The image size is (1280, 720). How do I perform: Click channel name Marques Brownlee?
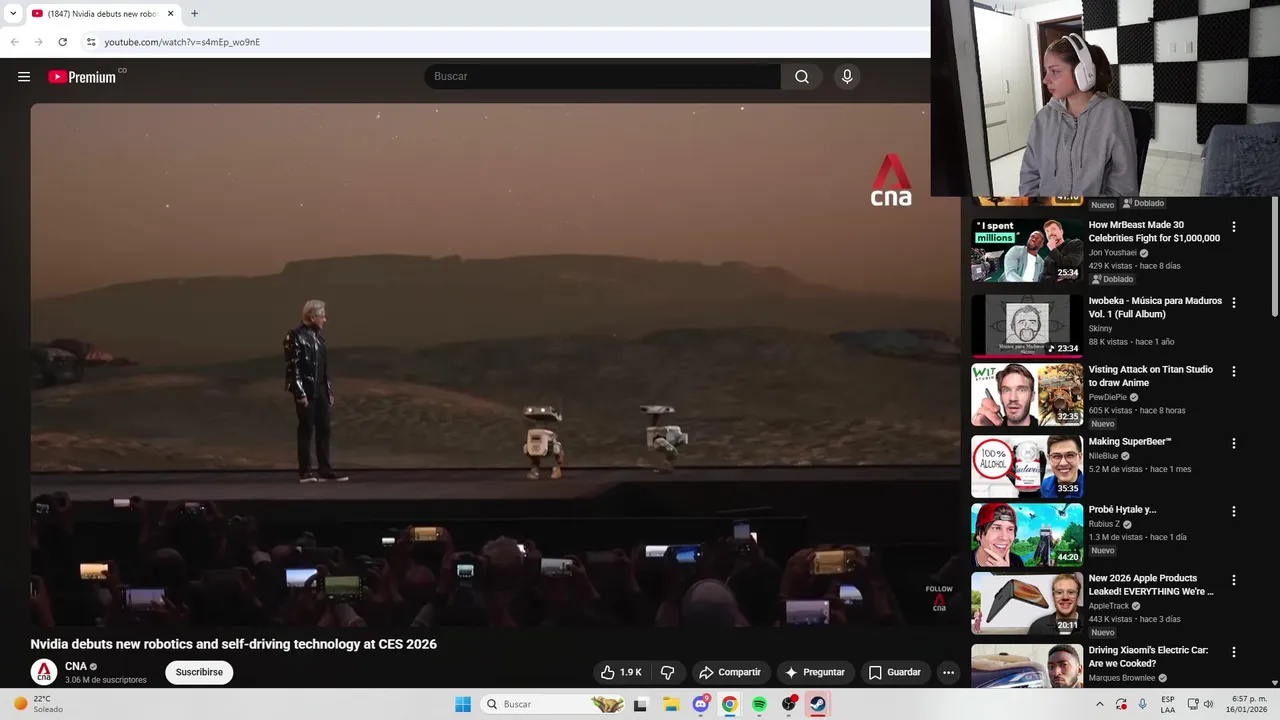pos(1124,678)
